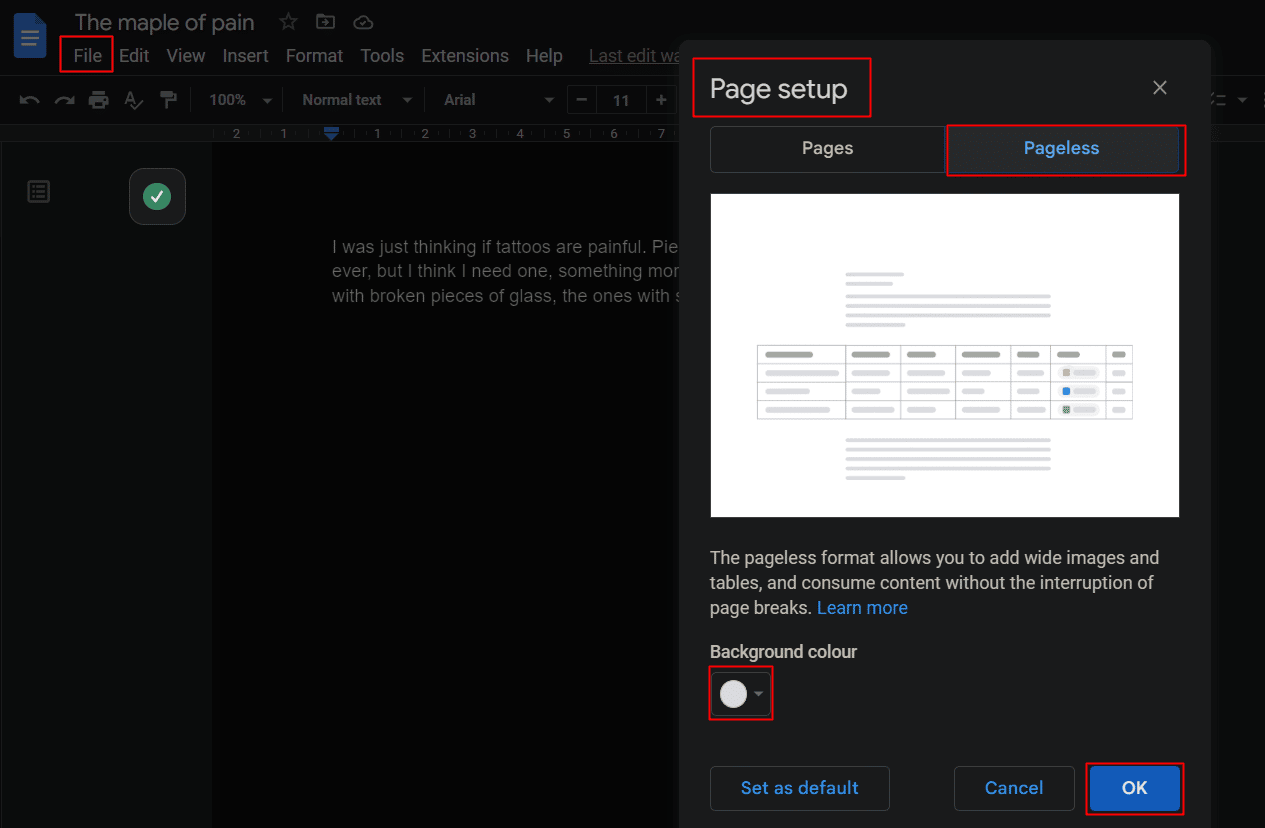Click the font size 11 field

pyautogui.click(x=621, y=100)
